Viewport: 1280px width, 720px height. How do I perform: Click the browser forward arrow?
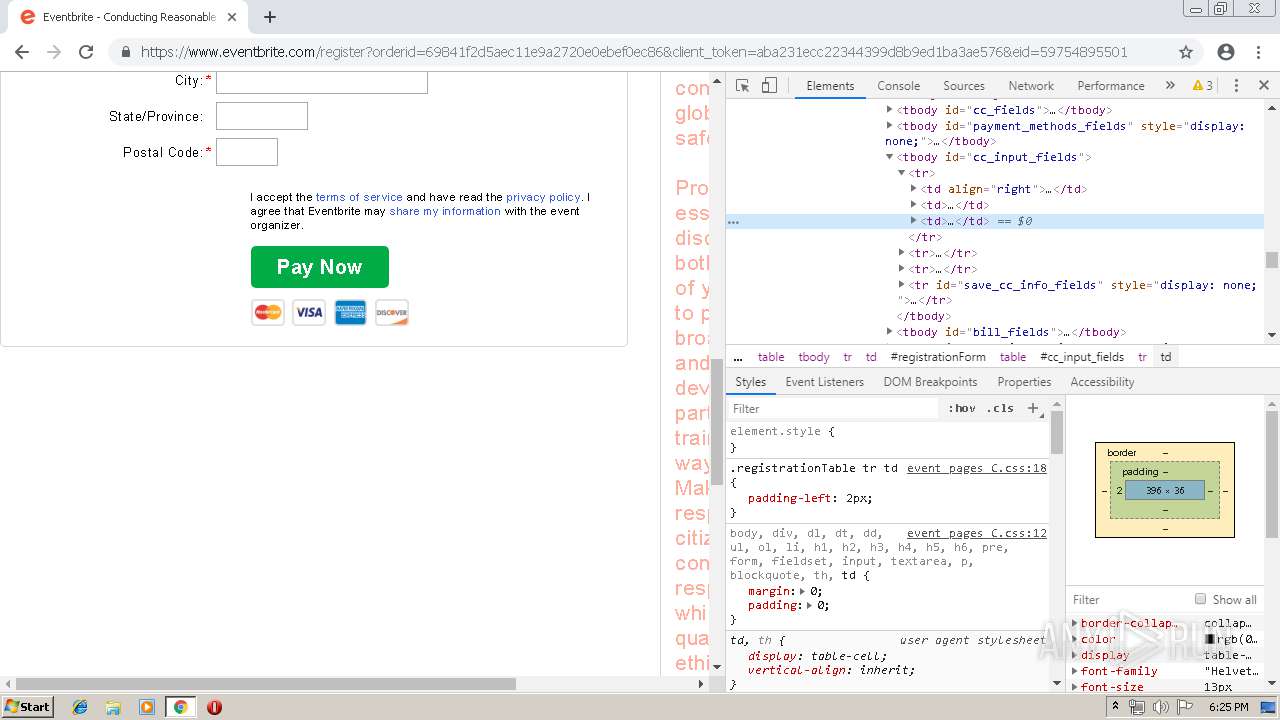pos(54,52)
